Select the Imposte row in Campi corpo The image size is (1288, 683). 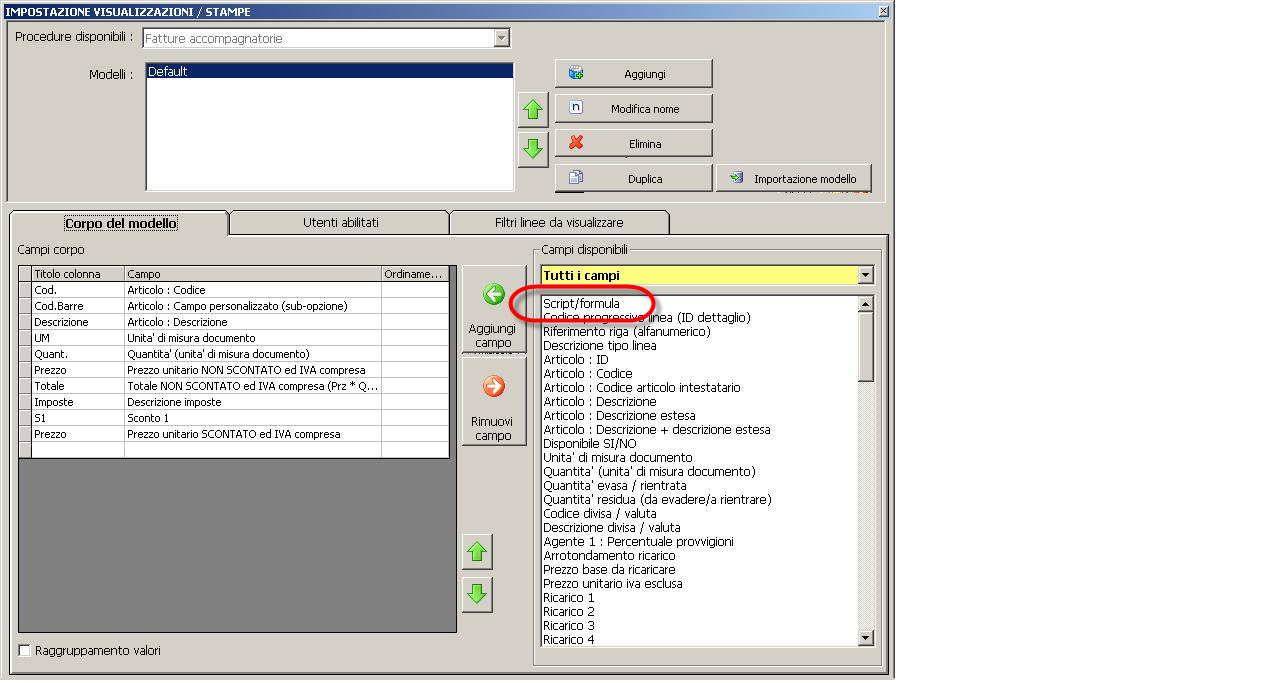point(235,402)
